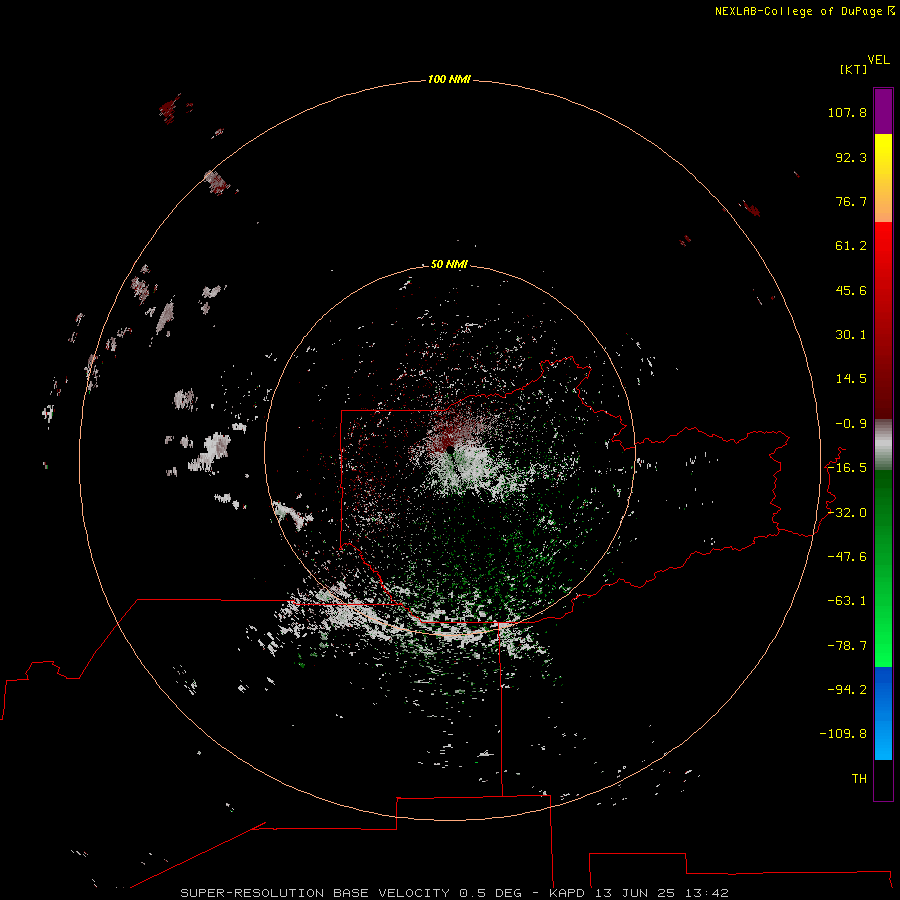Click the 61.2 velocity scale value
This screenshot has width=900, height=900.
tap(851, 246)
